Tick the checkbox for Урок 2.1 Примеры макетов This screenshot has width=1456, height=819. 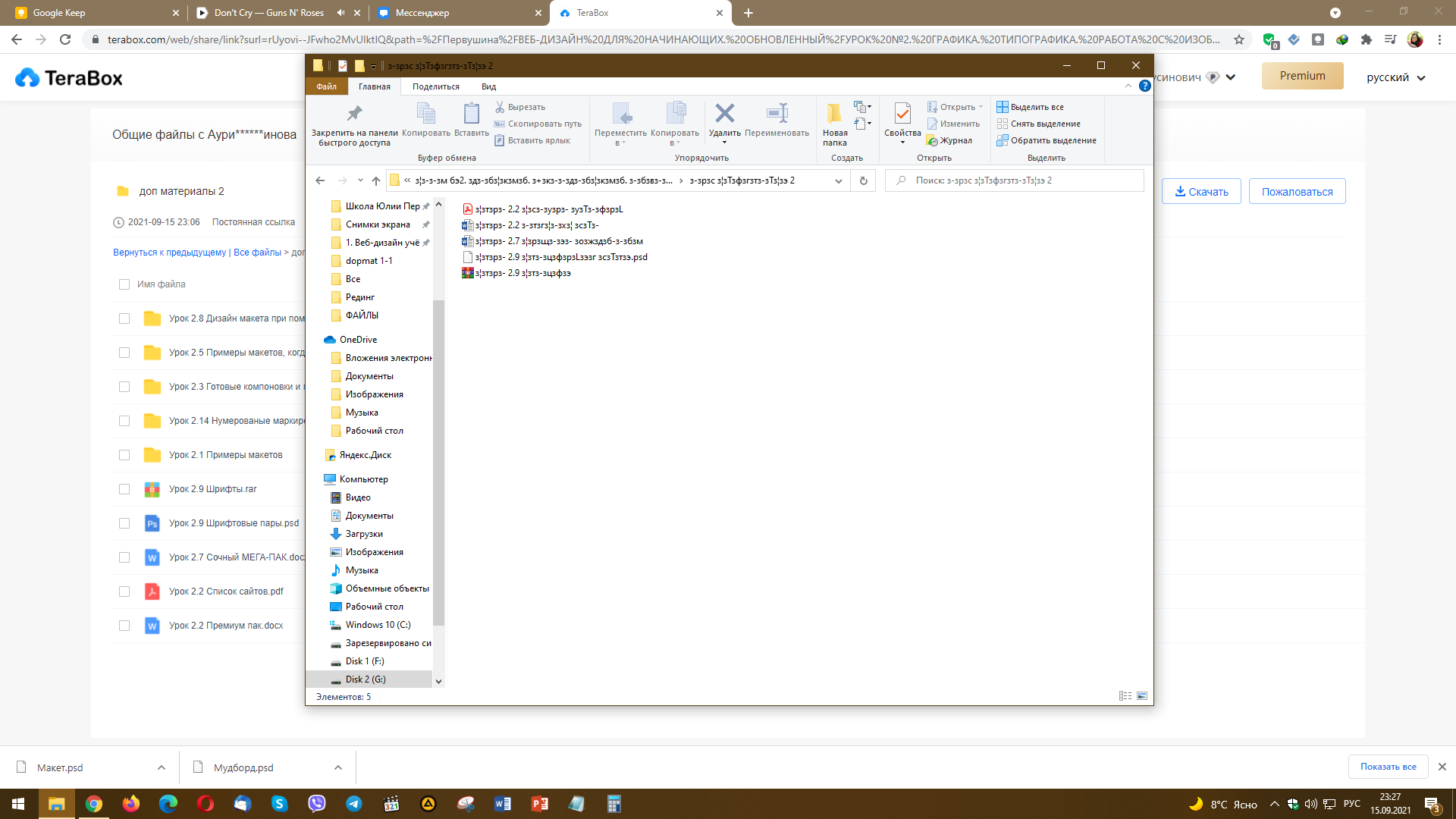124,455
